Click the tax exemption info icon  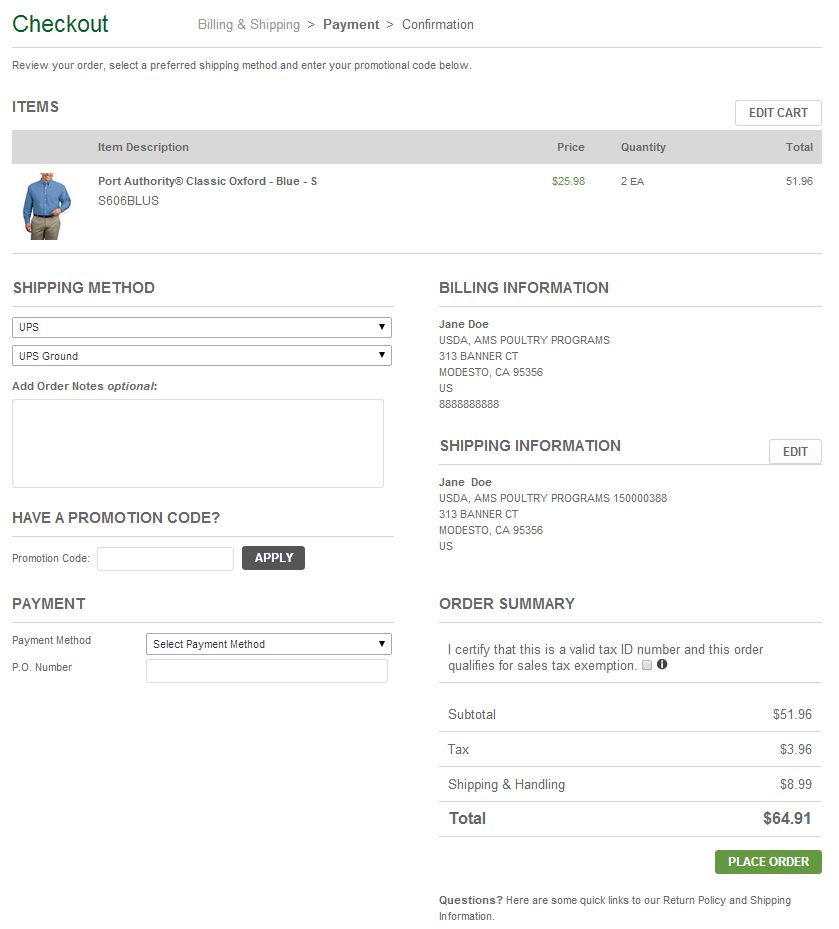click(x=662, y=665)
